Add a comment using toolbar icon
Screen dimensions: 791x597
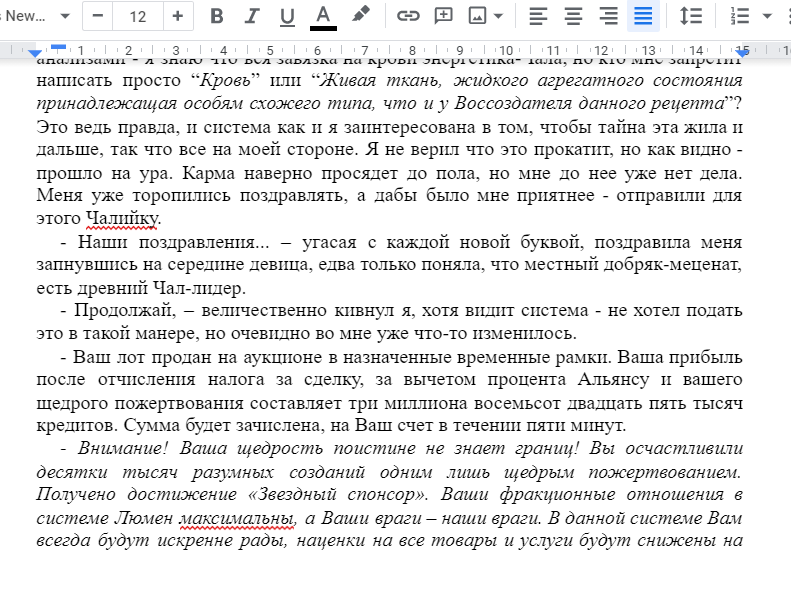tap(443, 16)
